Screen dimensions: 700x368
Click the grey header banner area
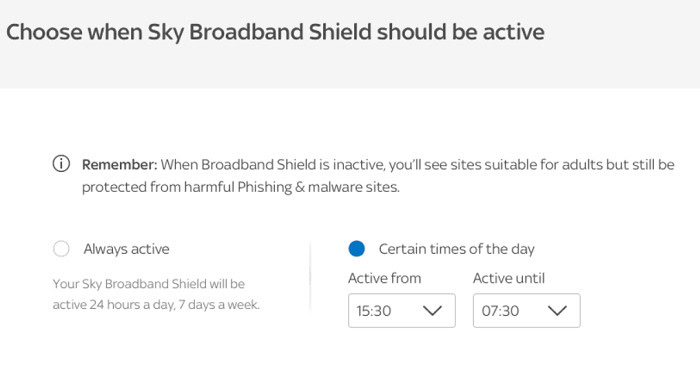(x=350, y=44)
